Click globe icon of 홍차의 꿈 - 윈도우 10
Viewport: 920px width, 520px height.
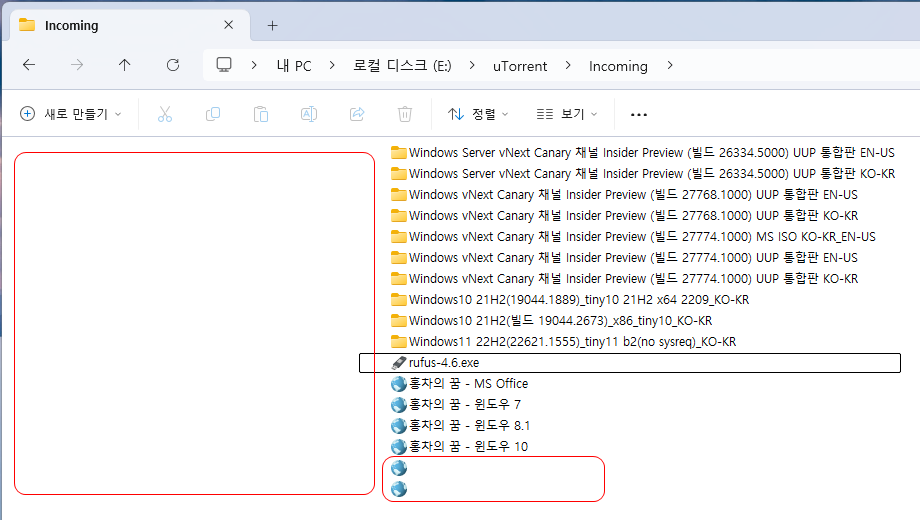click(x=398, y=447)
